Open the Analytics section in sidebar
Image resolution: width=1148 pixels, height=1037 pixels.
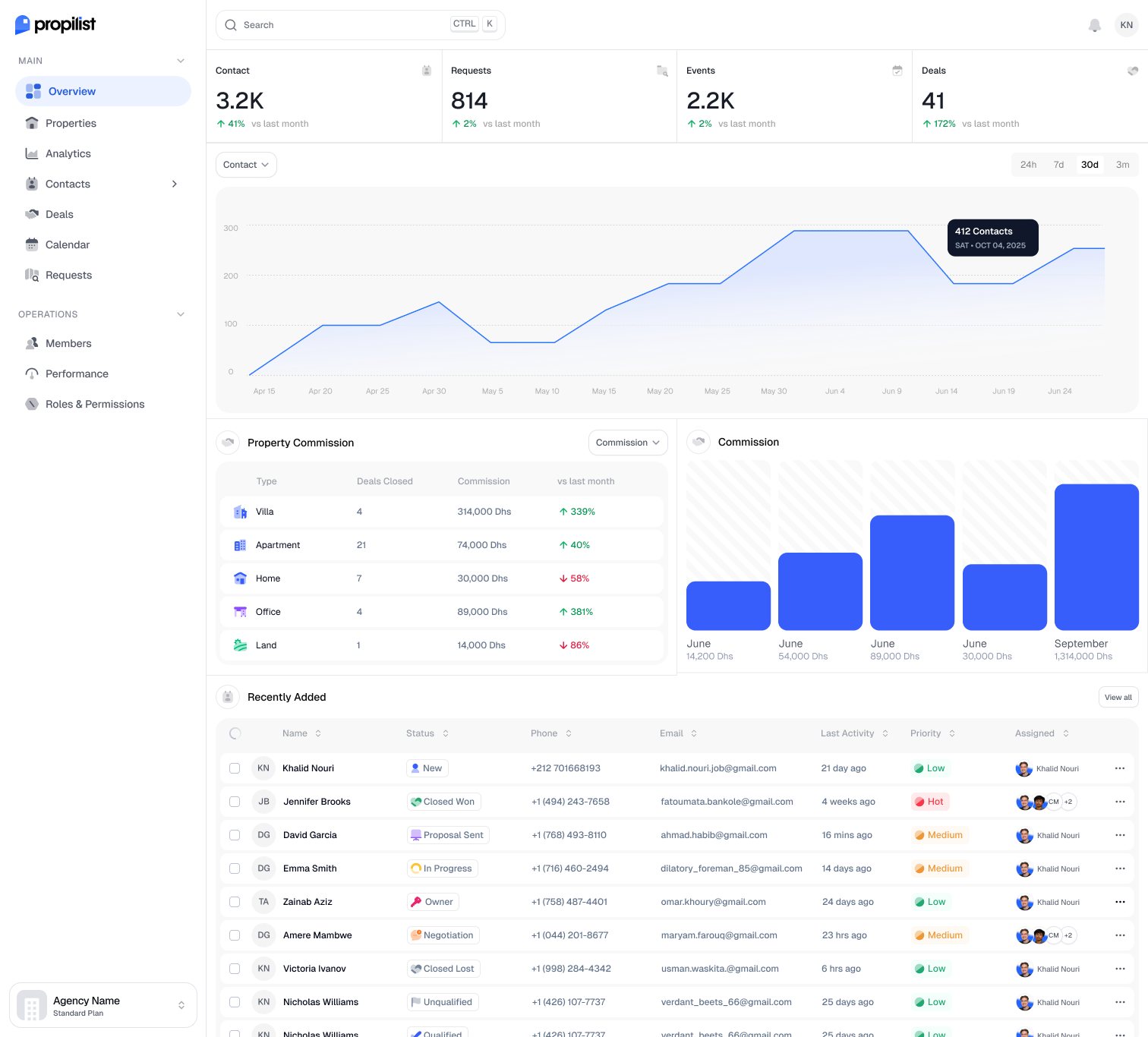(68, 153)
